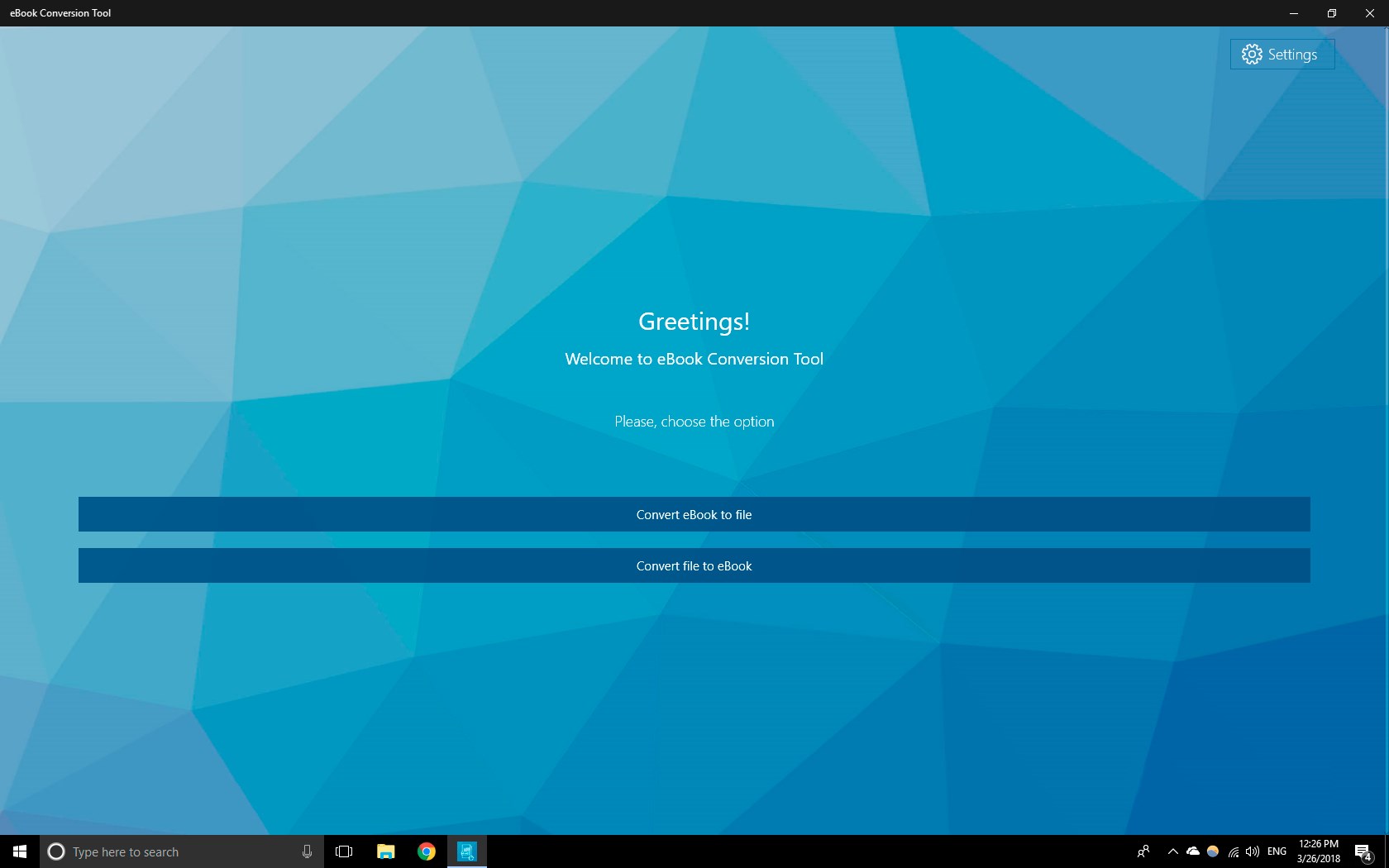Image resolution: width=1389 pixels, height=868 pixels.
Task: Open Task View from the taskbar
Action: 343,851
